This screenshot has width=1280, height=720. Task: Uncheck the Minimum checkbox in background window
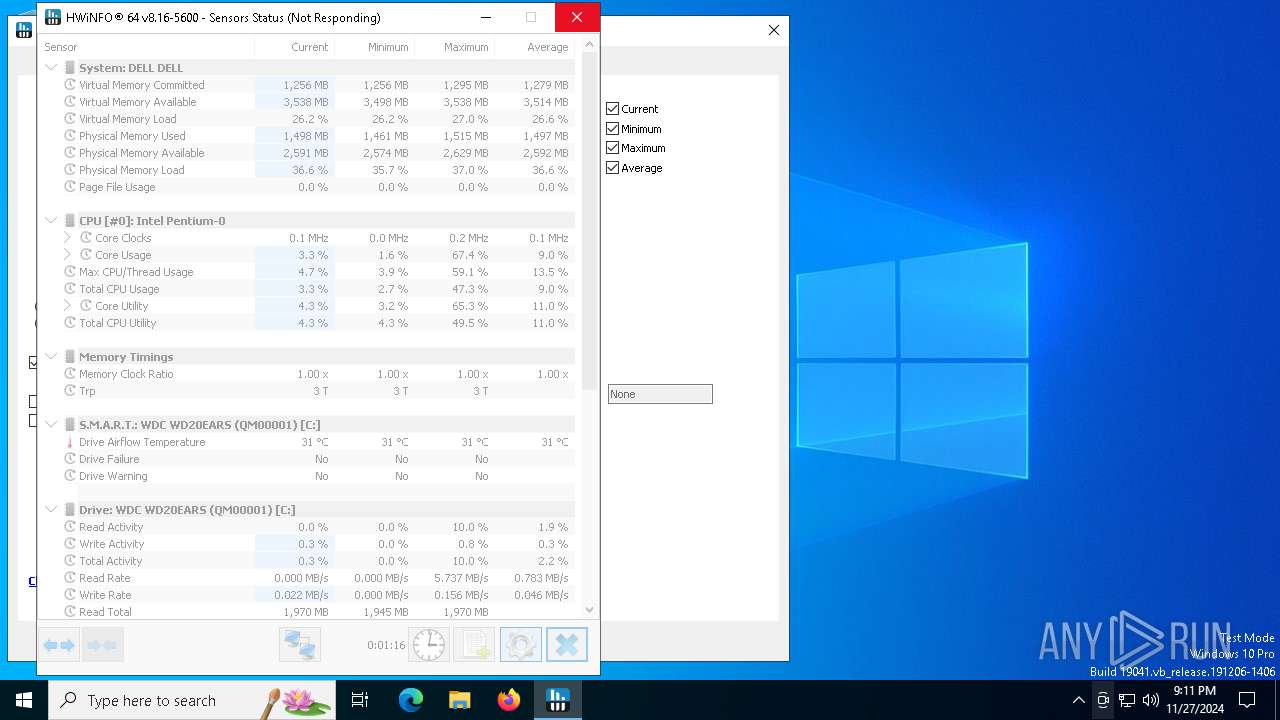coord(613,129)
